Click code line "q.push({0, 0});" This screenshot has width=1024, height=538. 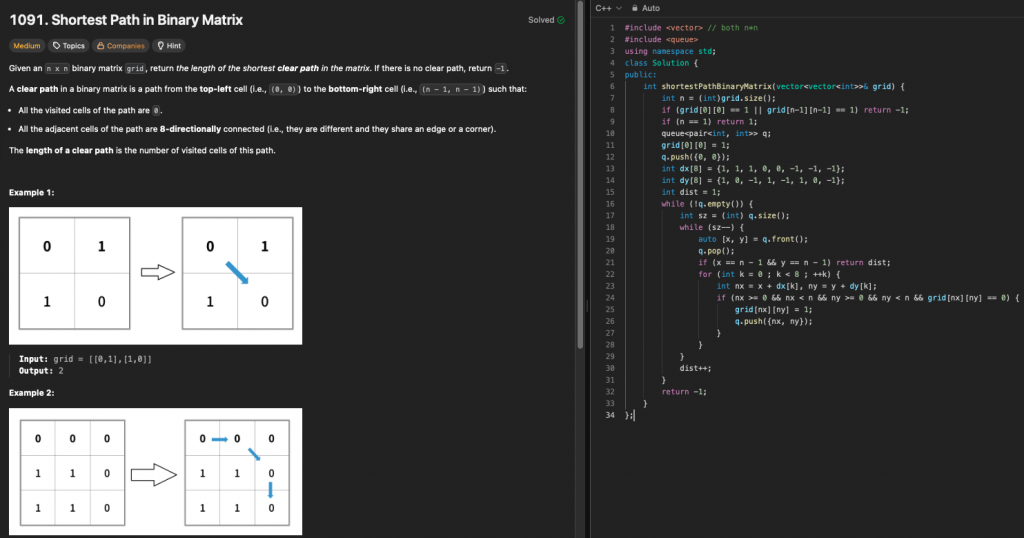point(696,157)
